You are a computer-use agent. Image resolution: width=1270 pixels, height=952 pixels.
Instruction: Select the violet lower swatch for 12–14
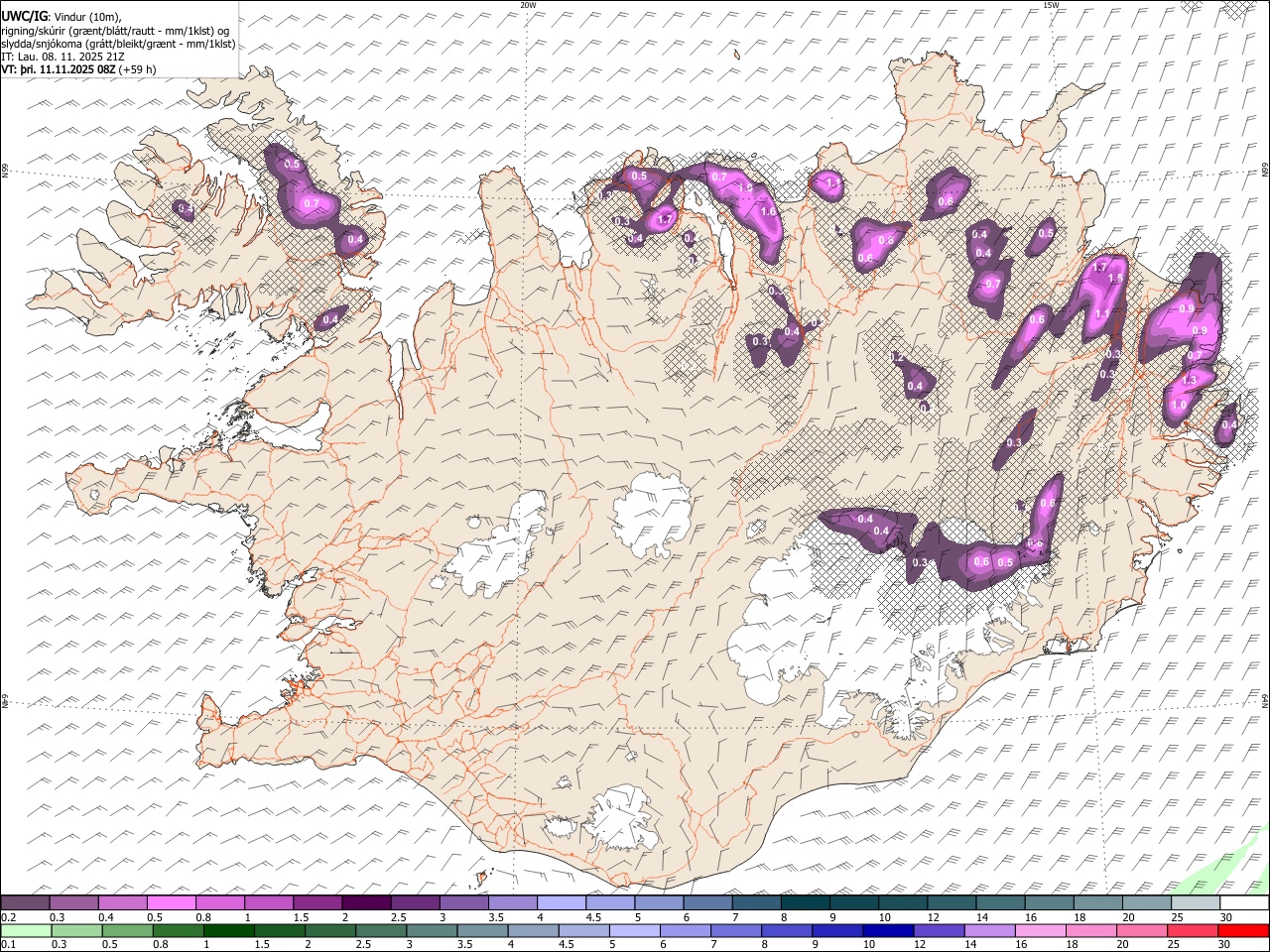click(x=939, y=930)
